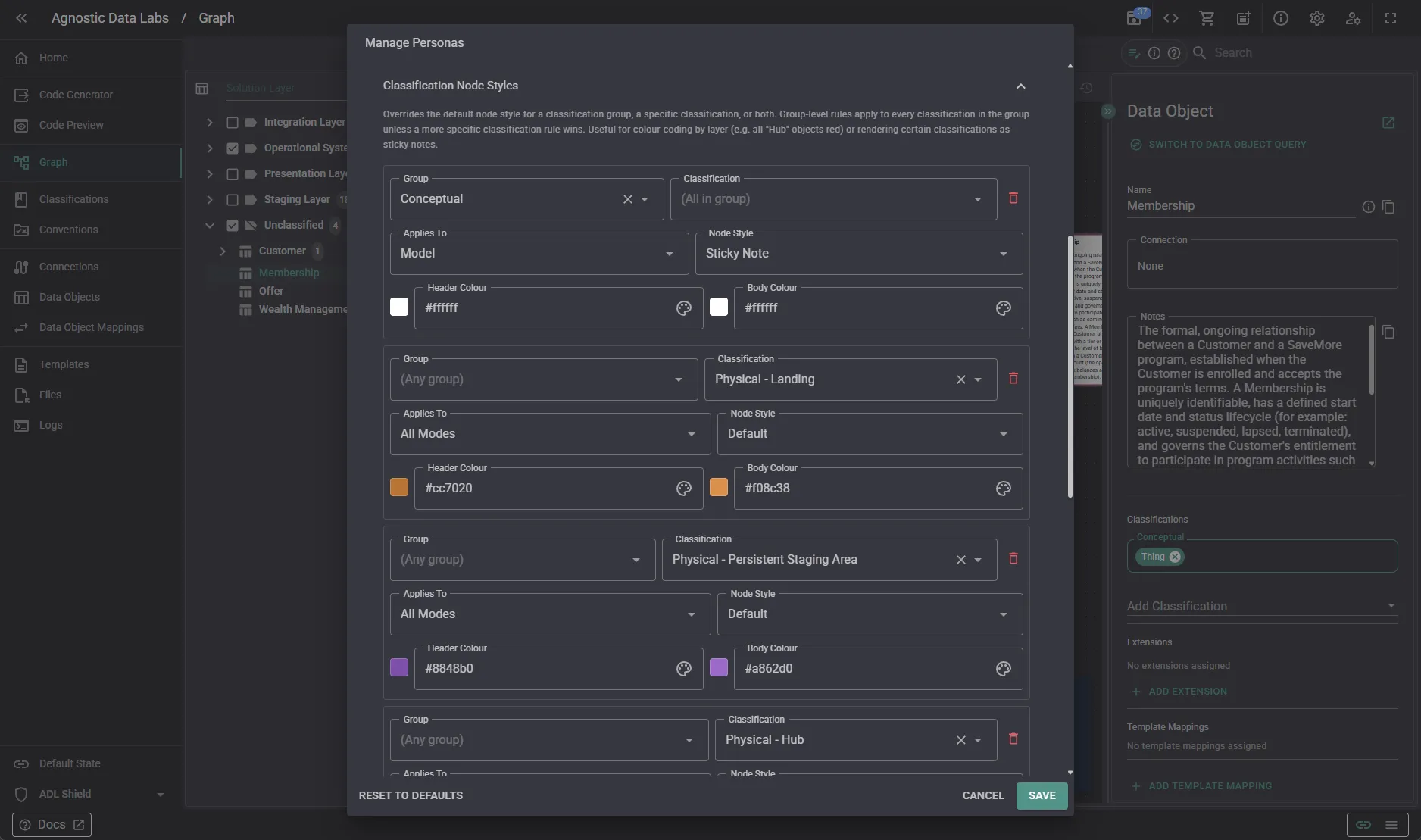Image resolution: width=1421 pixels, height=840 pixels.
Task: Click the CANCEL button
Action: click(x=982, y=796)
